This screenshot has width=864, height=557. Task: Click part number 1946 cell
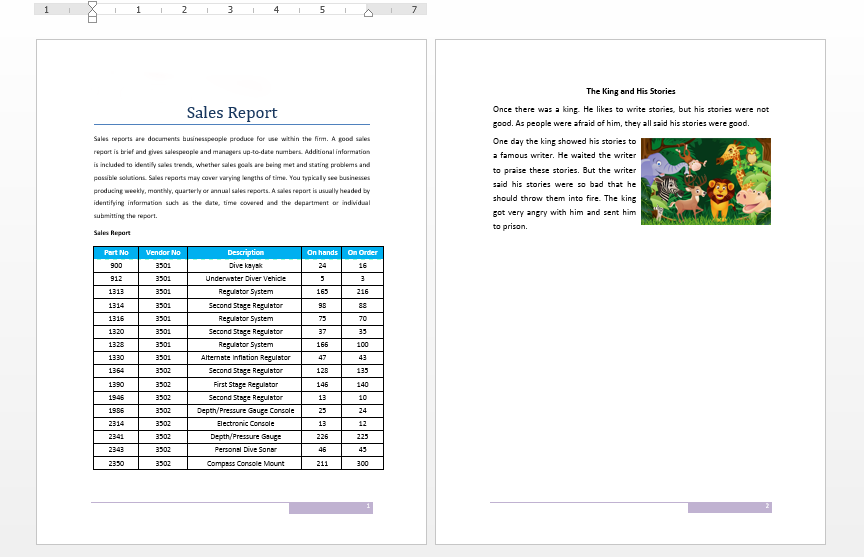coord(116,397)
